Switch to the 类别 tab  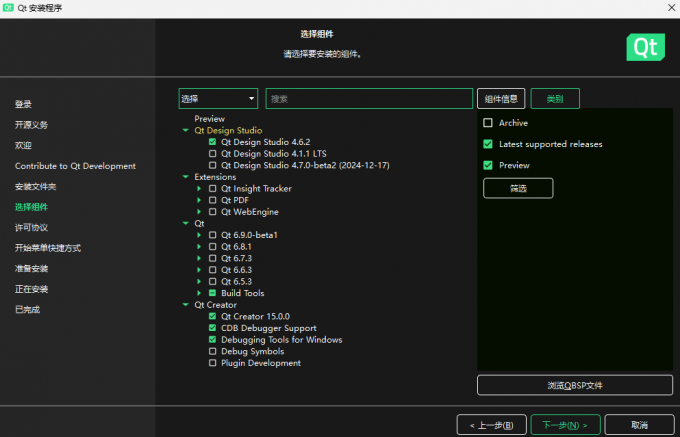pos(555,99)
